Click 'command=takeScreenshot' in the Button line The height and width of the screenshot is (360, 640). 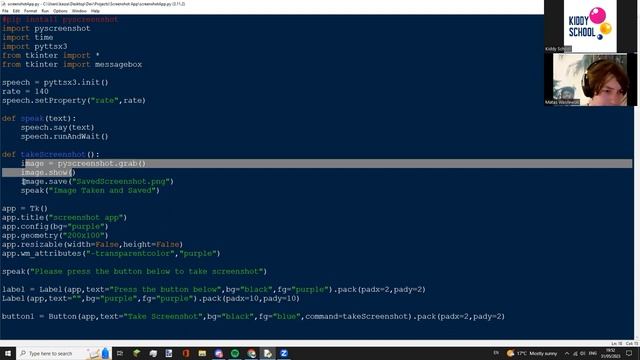pyautogui.click(x=357, y=316)
